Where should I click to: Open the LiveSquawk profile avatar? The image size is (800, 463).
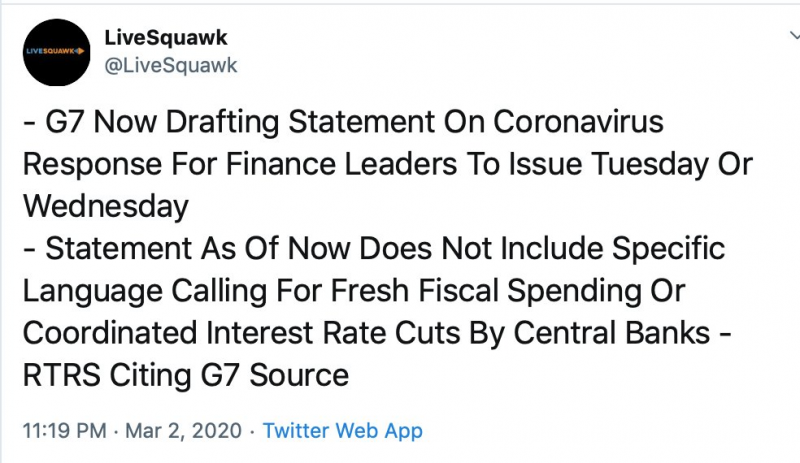click(x=56, y=52)
